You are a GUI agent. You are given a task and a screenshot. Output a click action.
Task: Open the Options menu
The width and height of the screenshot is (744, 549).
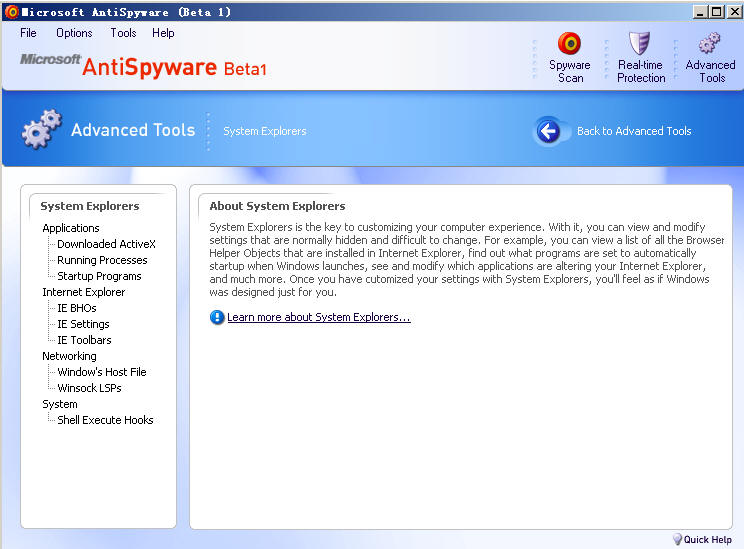[x=74, y=33]
